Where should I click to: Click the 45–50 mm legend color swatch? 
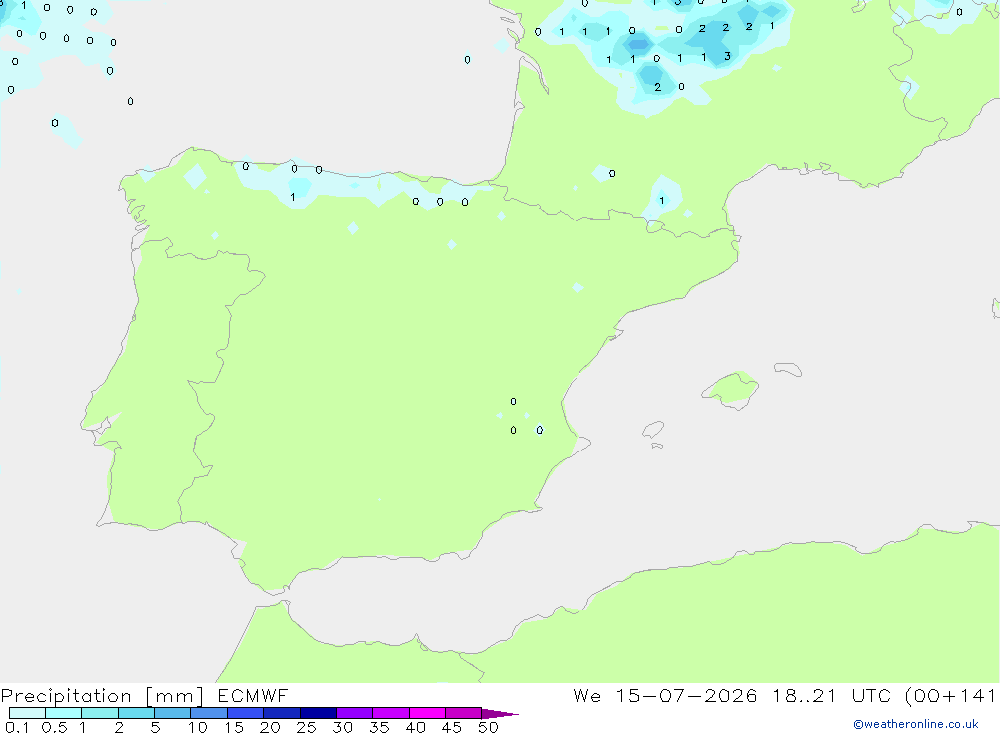click(x=463, y=713)
